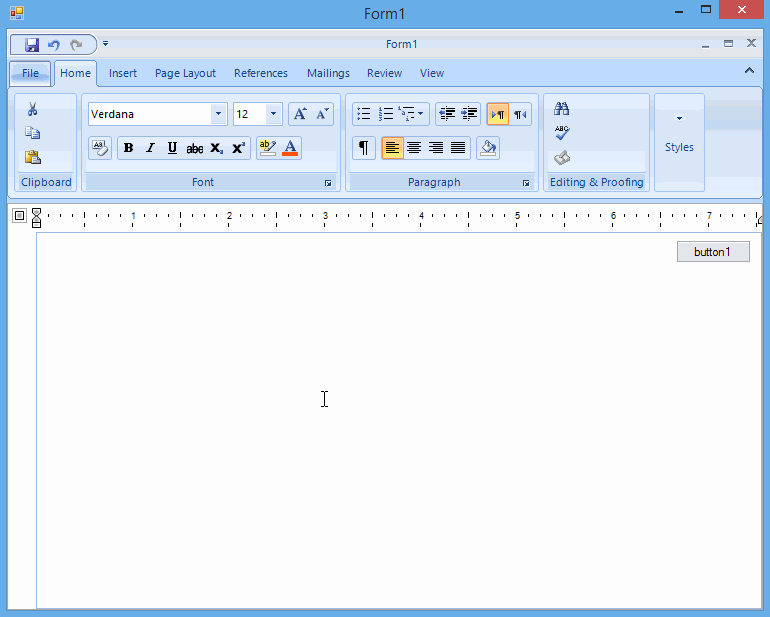770x617 pixels.
Task: Switch to the Insert tab
Action: (x=123, y=73)
